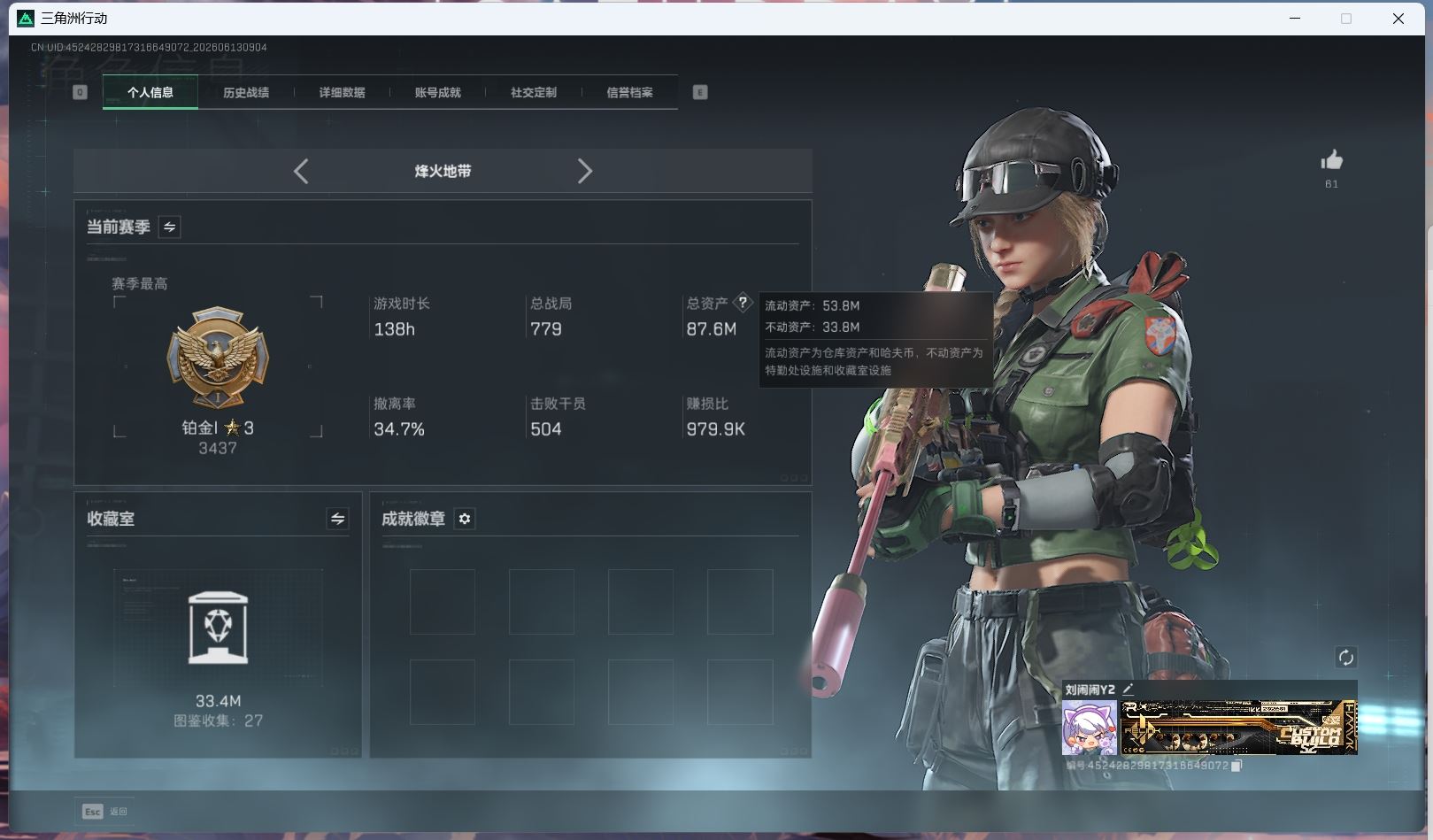Viewport: 1433px width, 840px height.
Task: Toggle current season switch icon
Action: [x=169, y=227]
